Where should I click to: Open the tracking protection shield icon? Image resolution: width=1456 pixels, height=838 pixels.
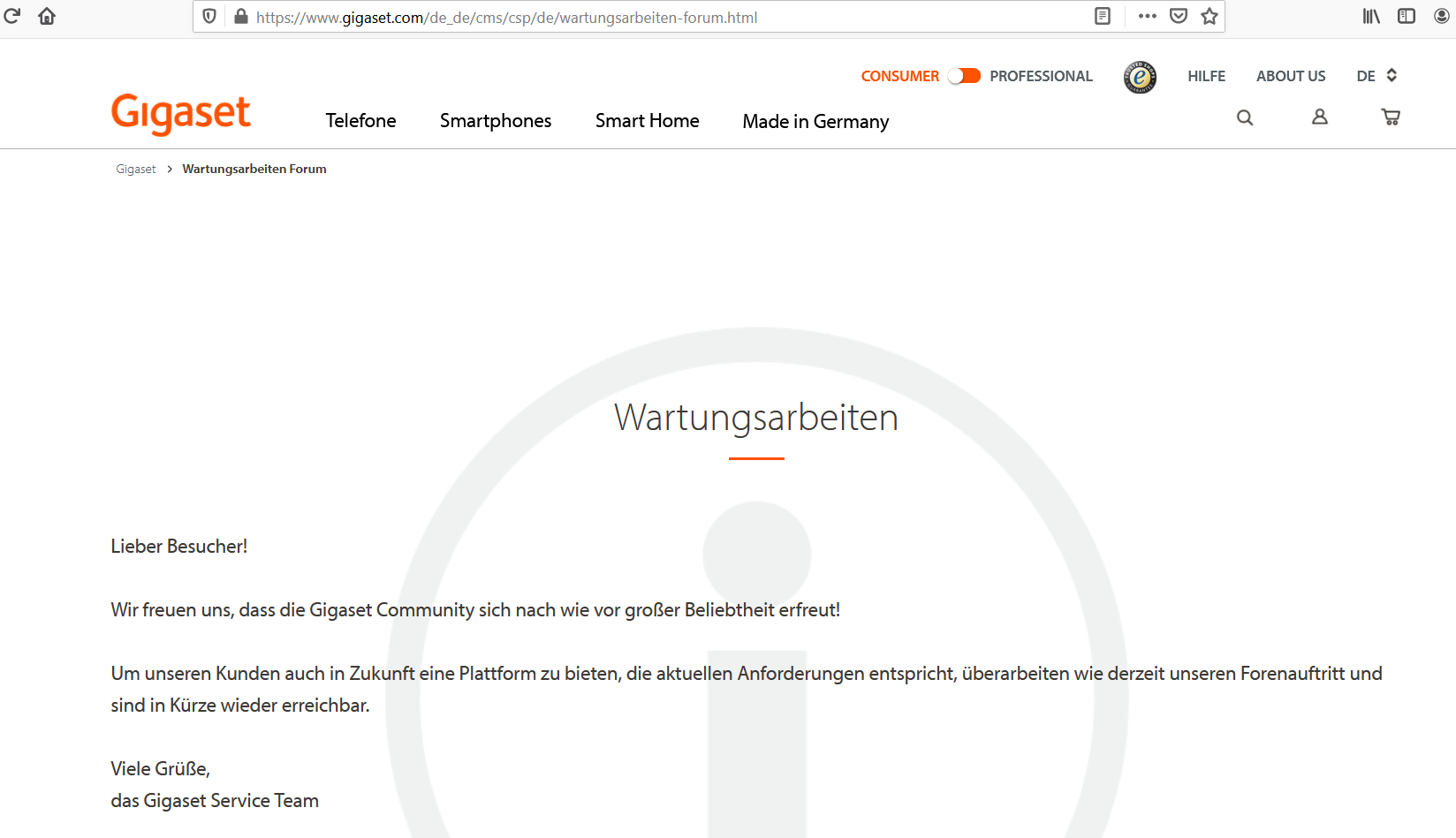point(209,17)
